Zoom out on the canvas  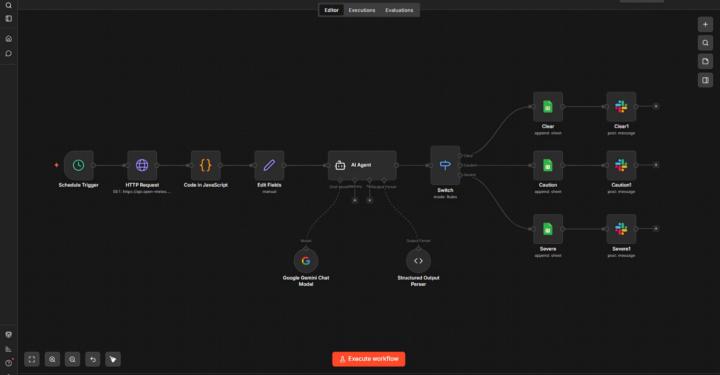pyautogui.click(x=73, y=359)
